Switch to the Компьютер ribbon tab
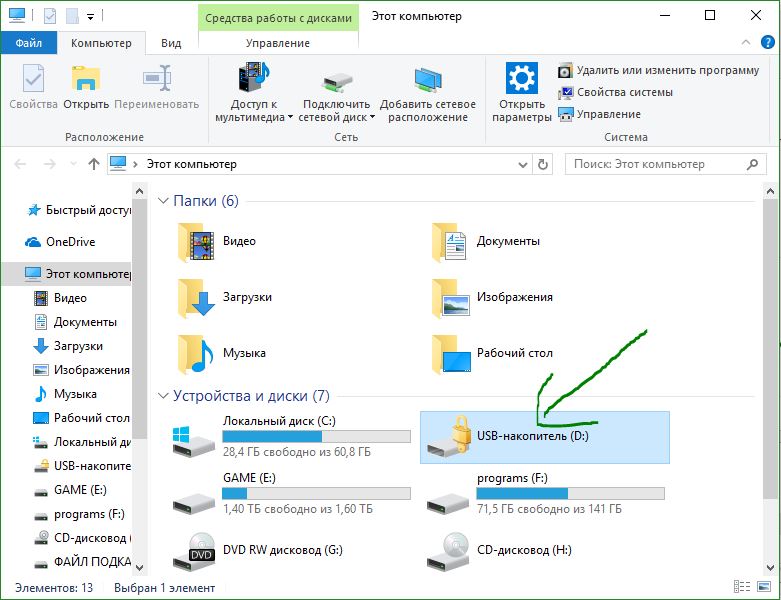 pyautogui.click(x=101, y=43)
